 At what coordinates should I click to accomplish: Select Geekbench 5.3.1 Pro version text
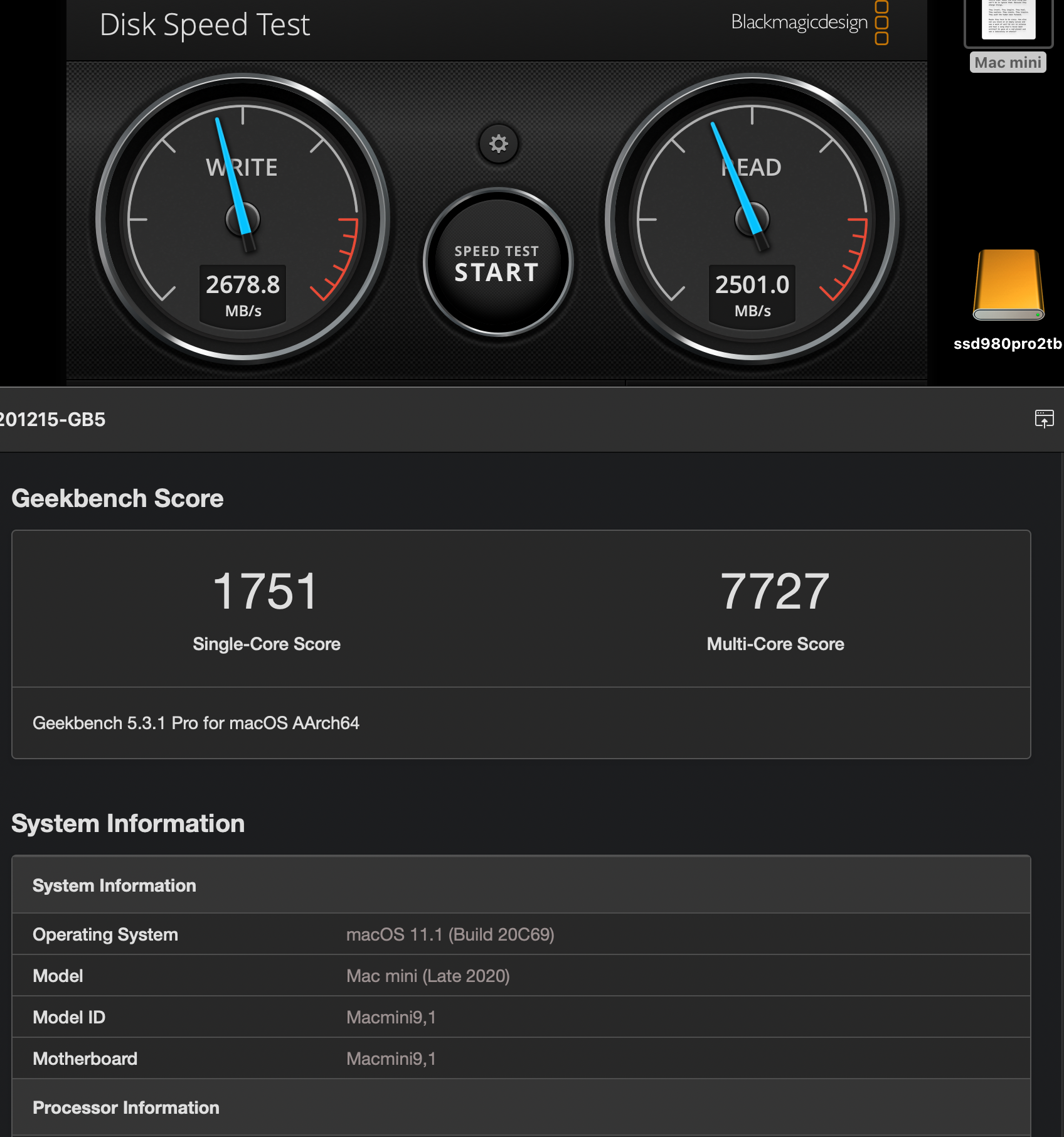pyautogui.click(x=196, y=723)
